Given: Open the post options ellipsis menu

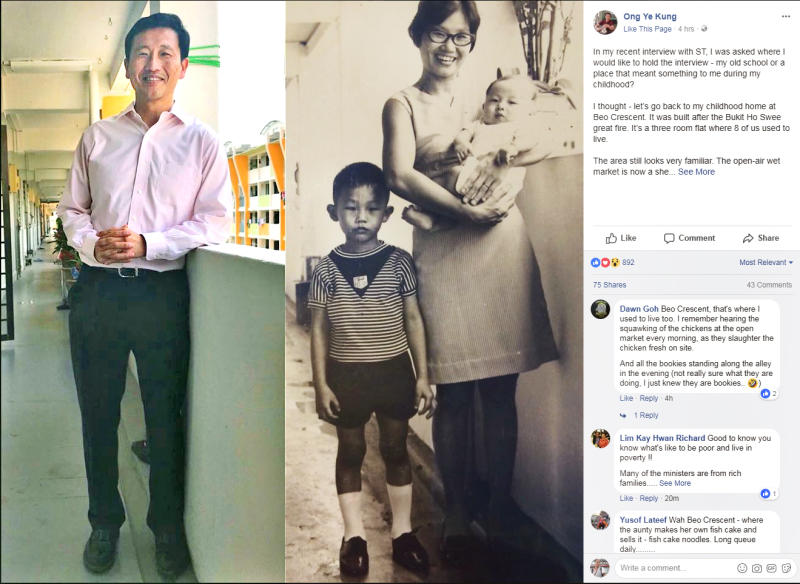Looking at the screenshot, I should click(x=786, y=16).
